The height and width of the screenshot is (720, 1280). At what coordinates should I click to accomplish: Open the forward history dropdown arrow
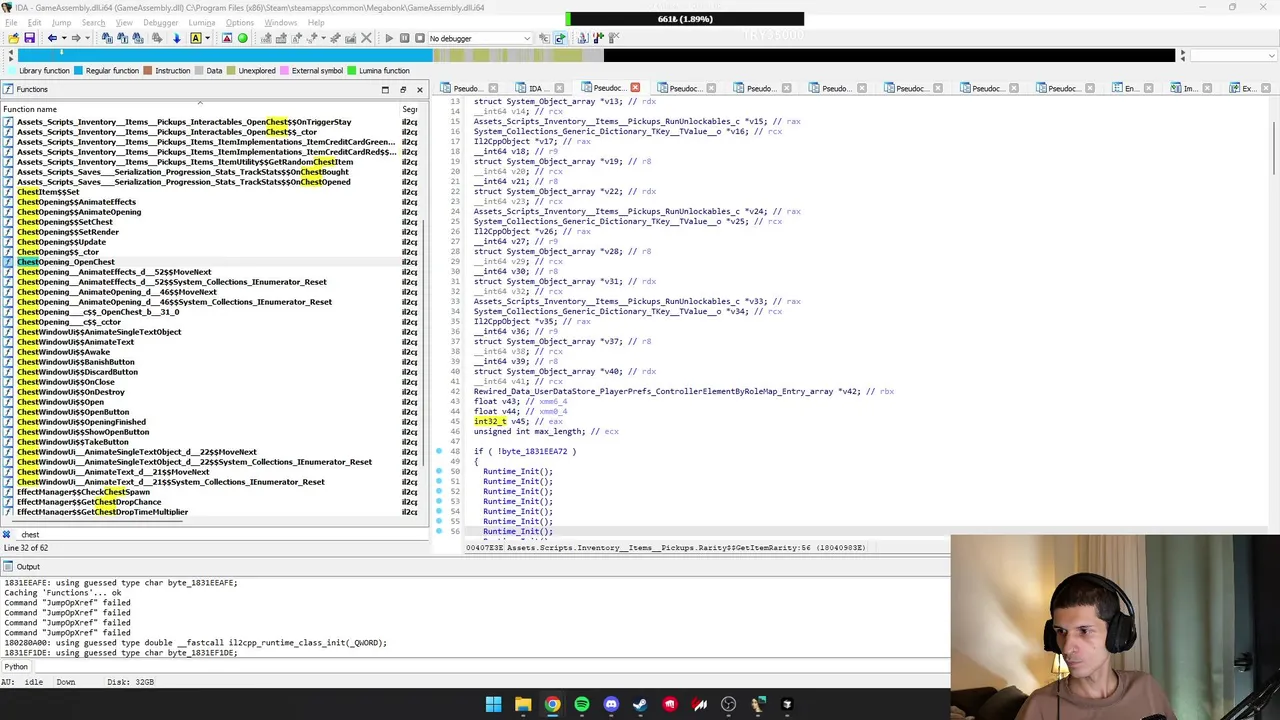(x=87, y=38)
